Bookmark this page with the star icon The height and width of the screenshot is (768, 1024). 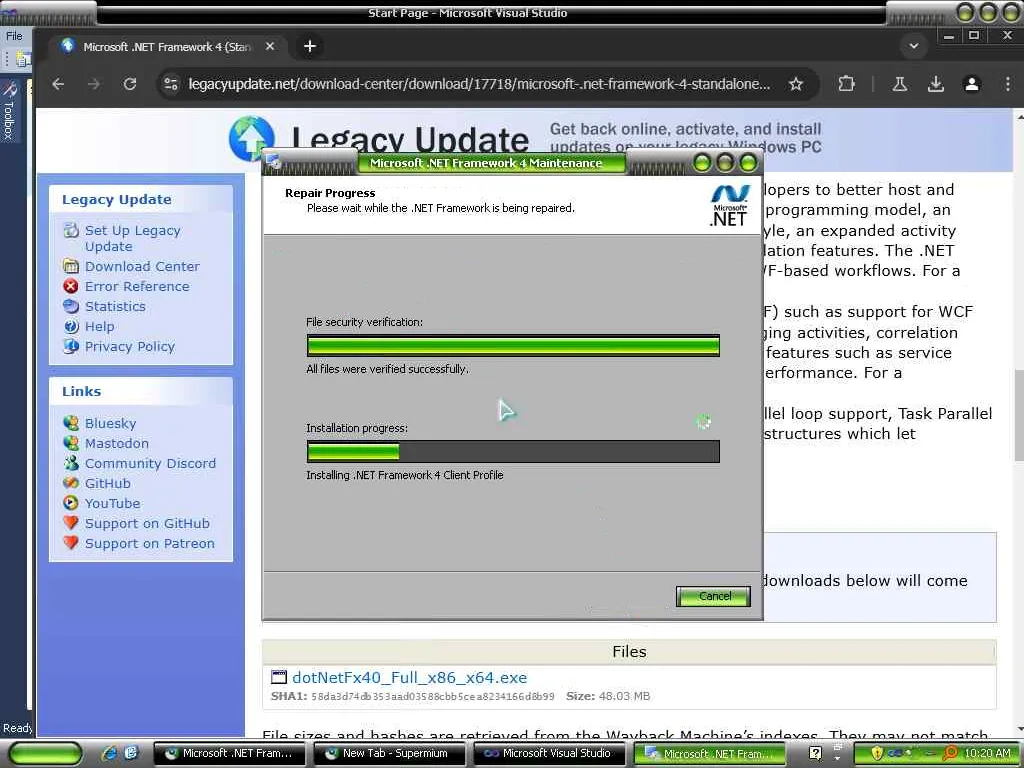[x=795, y=84]
